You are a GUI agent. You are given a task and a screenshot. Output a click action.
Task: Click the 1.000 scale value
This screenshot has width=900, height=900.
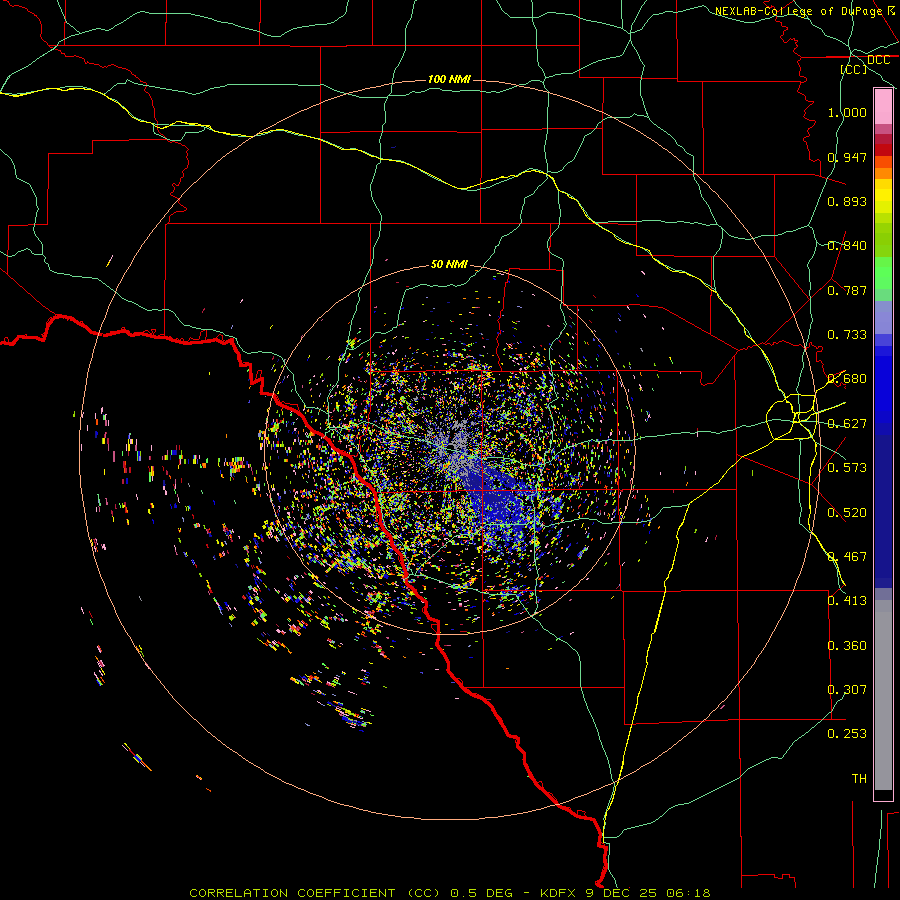[847, 112]
